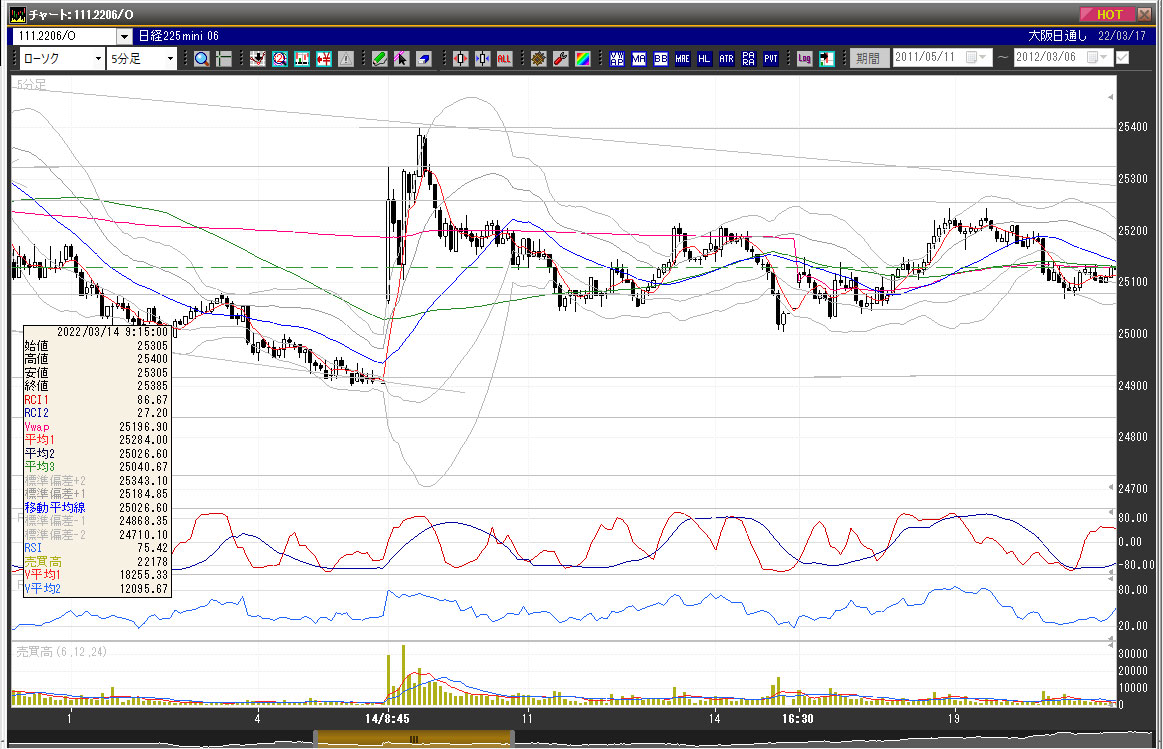1163x749 pixels.
Task: Click the 14/8:45 time axis label
Action: 387,718
